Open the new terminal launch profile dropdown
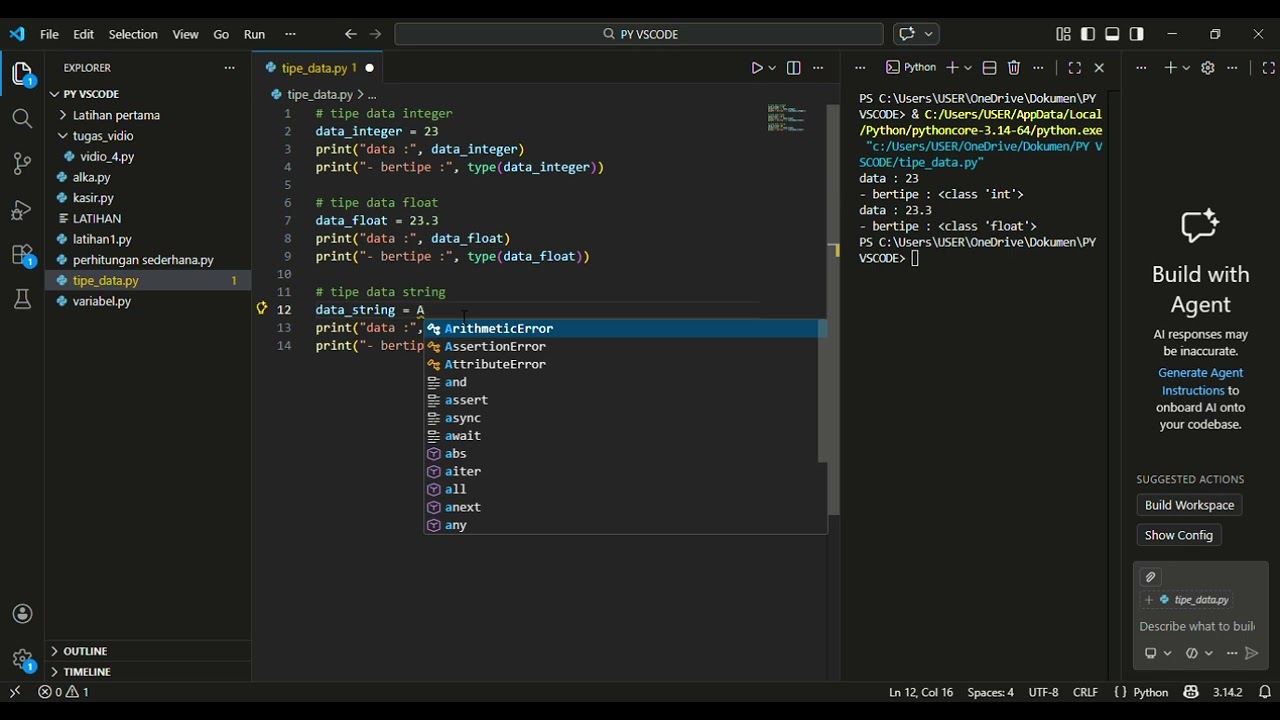This screenshot has height=720, width=1280. click(x=968, y=68)
